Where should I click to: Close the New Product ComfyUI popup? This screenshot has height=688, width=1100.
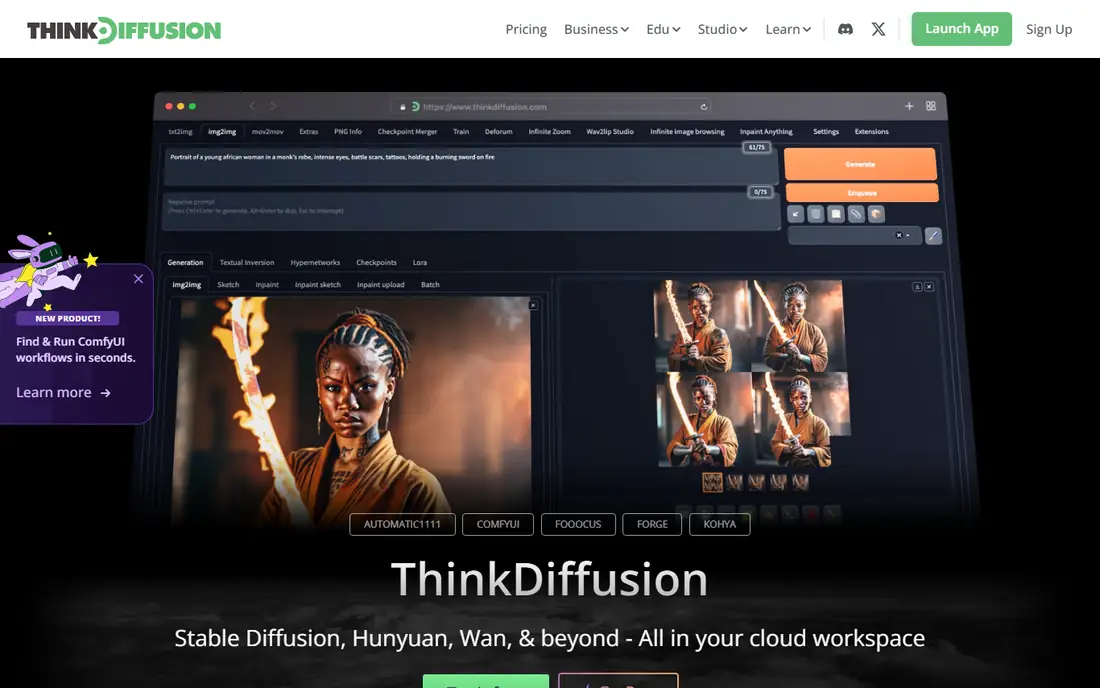(138, 278)
